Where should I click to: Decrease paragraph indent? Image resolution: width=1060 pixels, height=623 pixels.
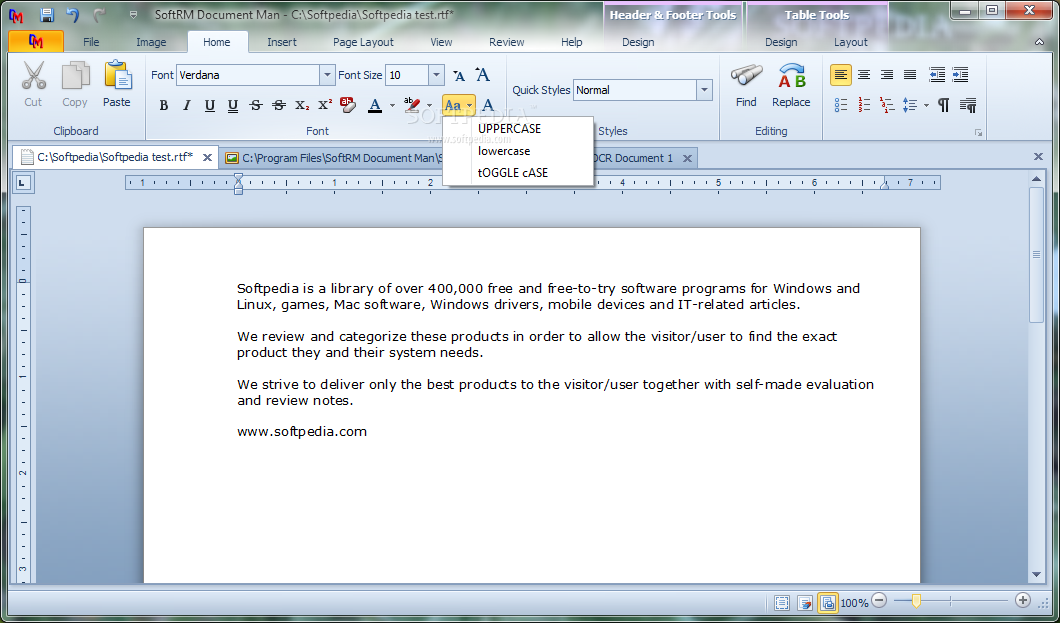coord(937,75)
